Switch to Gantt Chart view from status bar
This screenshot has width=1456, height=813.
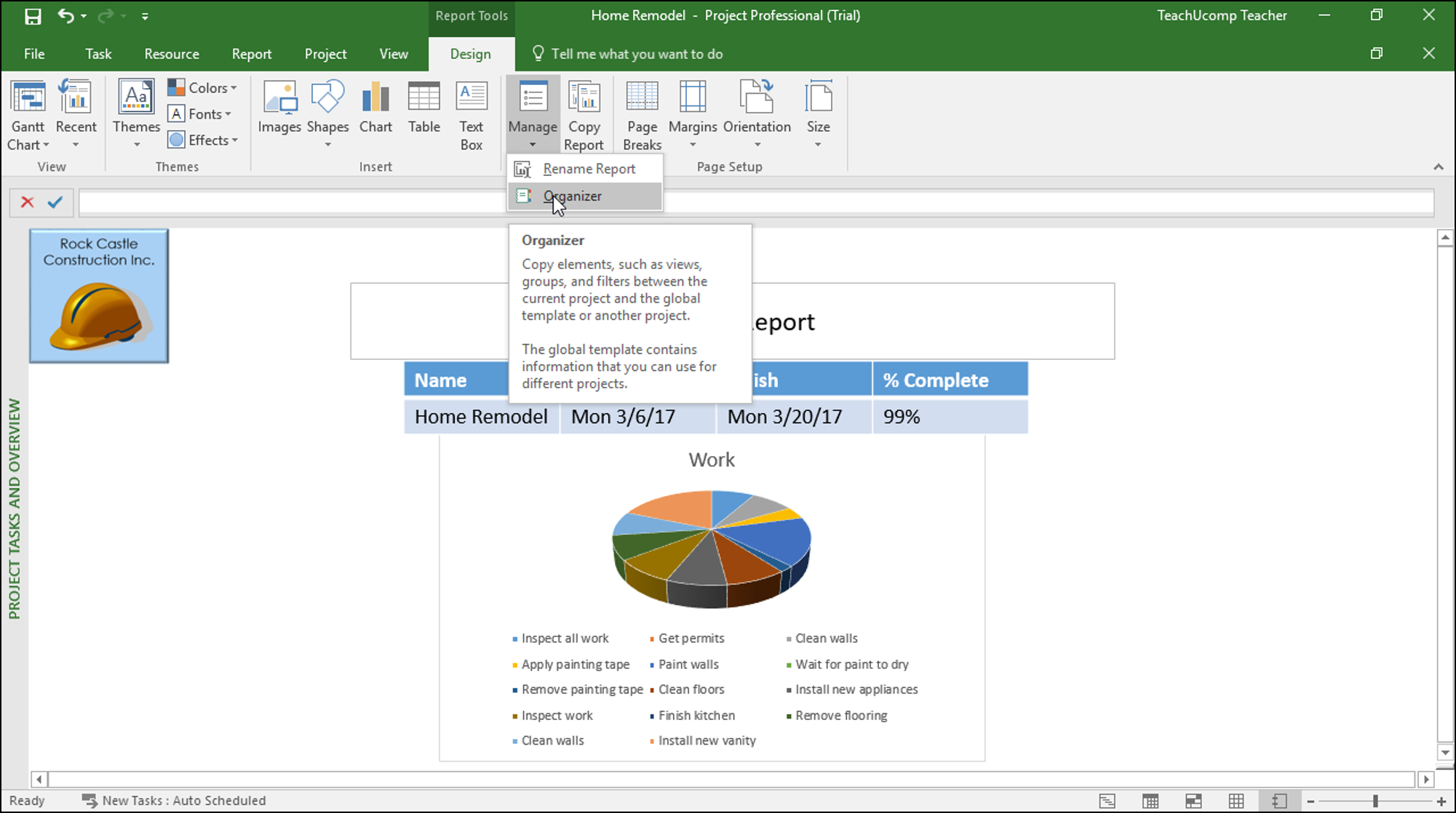1107,801
